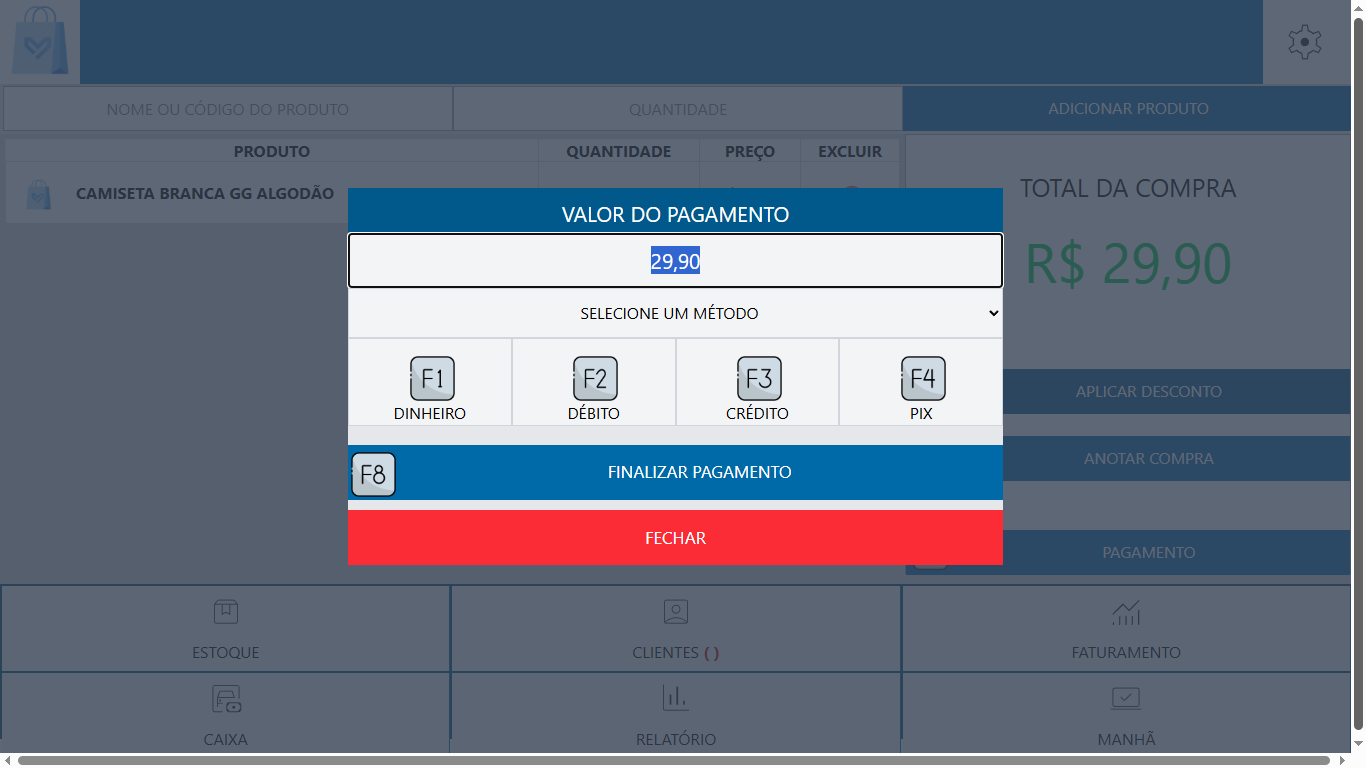Open settings via the gear icon

[x=1304, y=42]
